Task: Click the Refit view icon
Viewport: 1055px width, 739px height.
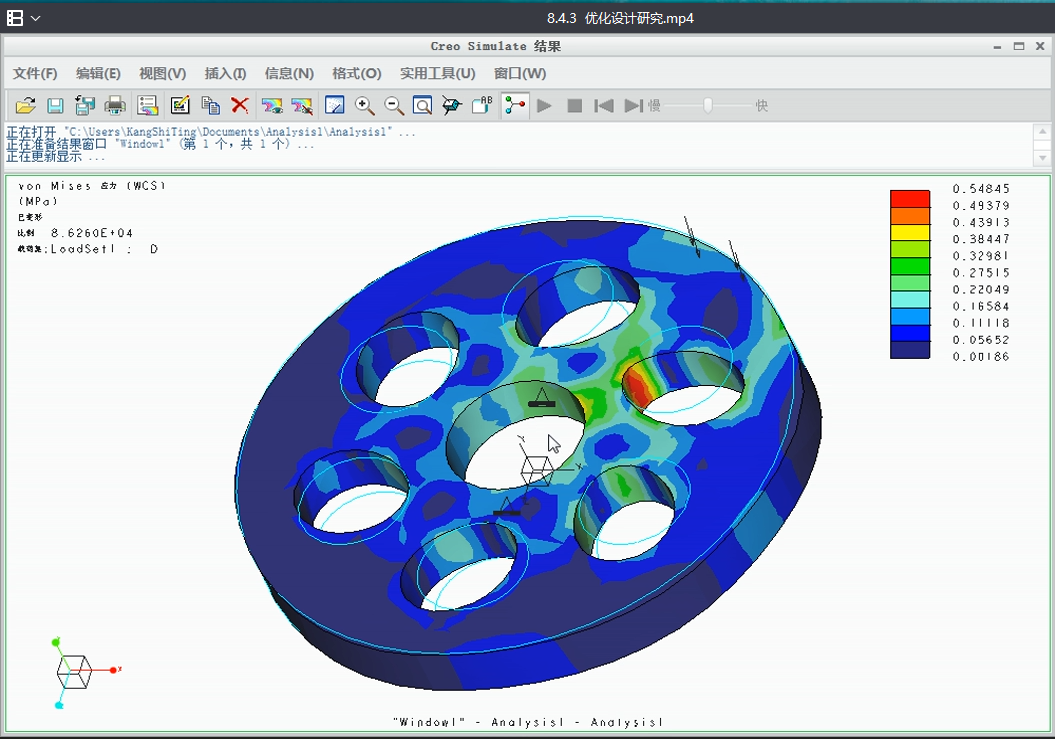Action: pyautogui.click(x=423, y=106)
